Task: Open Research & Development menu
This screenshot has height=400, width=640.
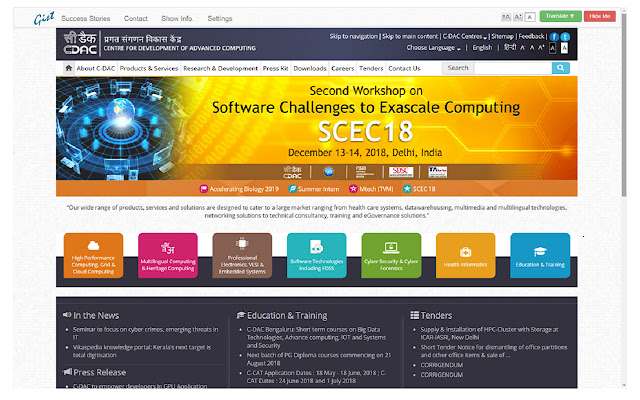Action: click(220, 68)
